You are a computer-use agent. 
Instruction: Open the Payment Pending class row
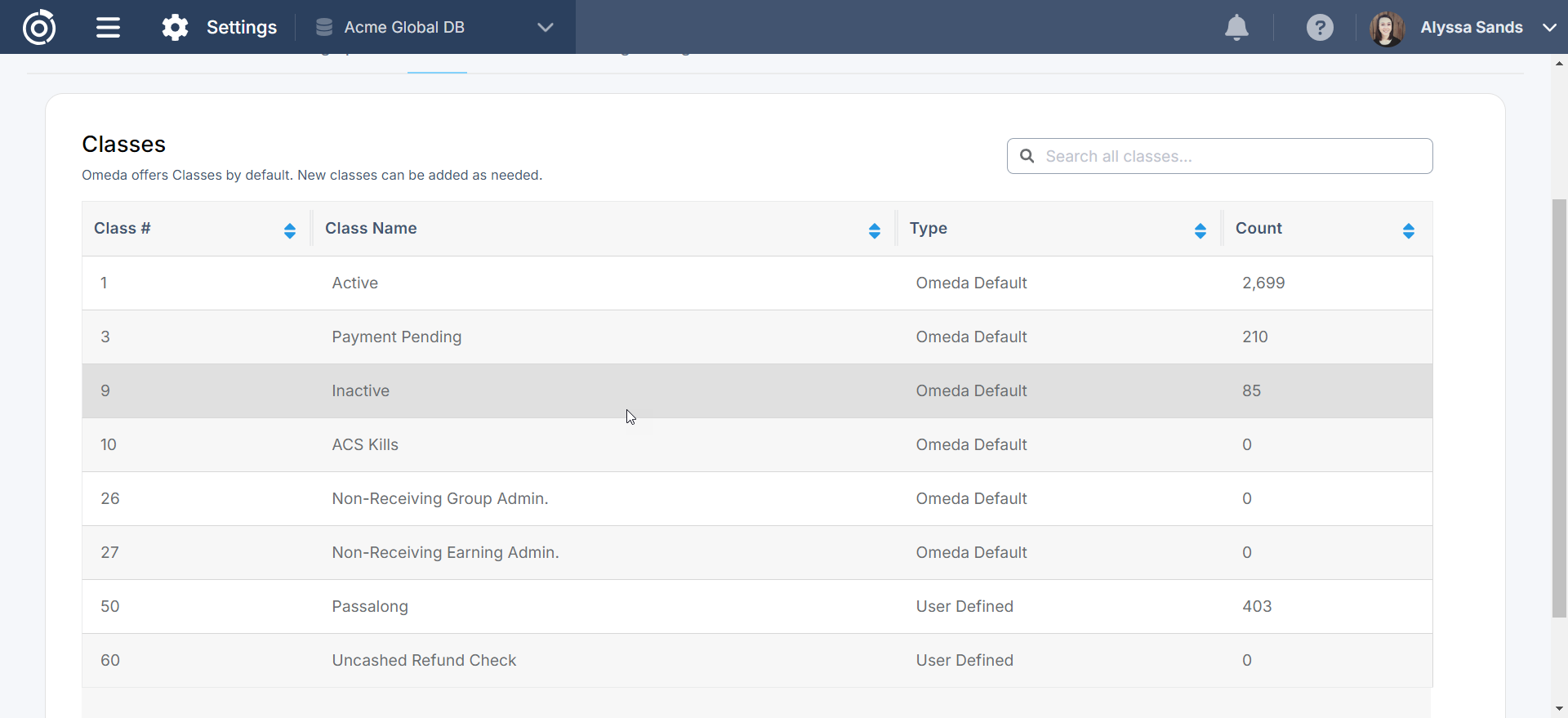click(x=396, y=337)
